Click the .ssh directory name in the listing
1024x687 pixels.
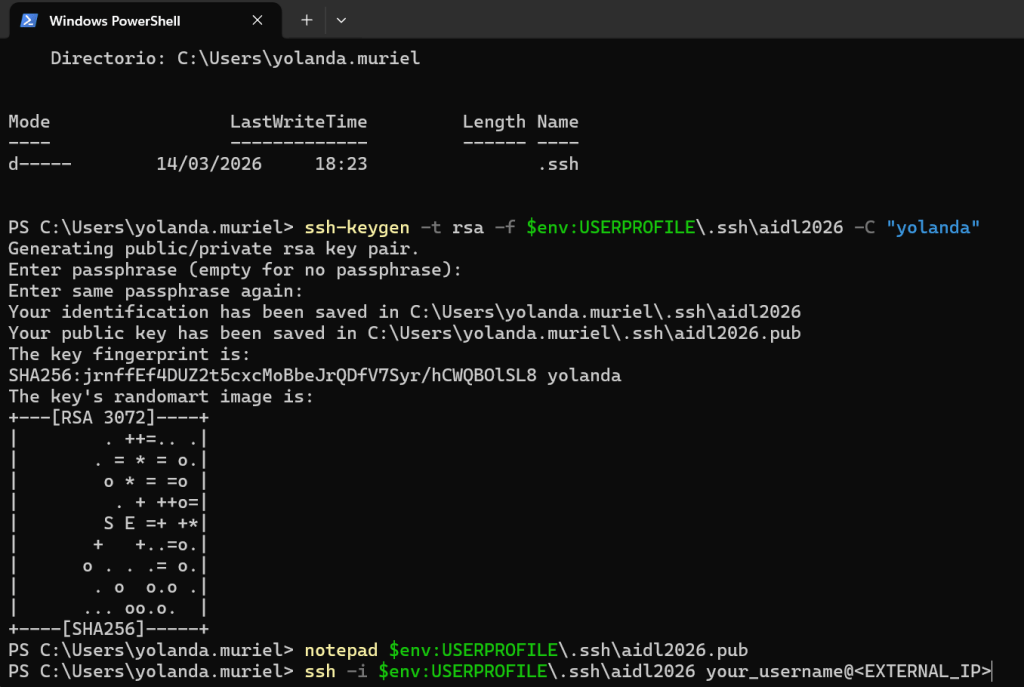coord(557,164)
